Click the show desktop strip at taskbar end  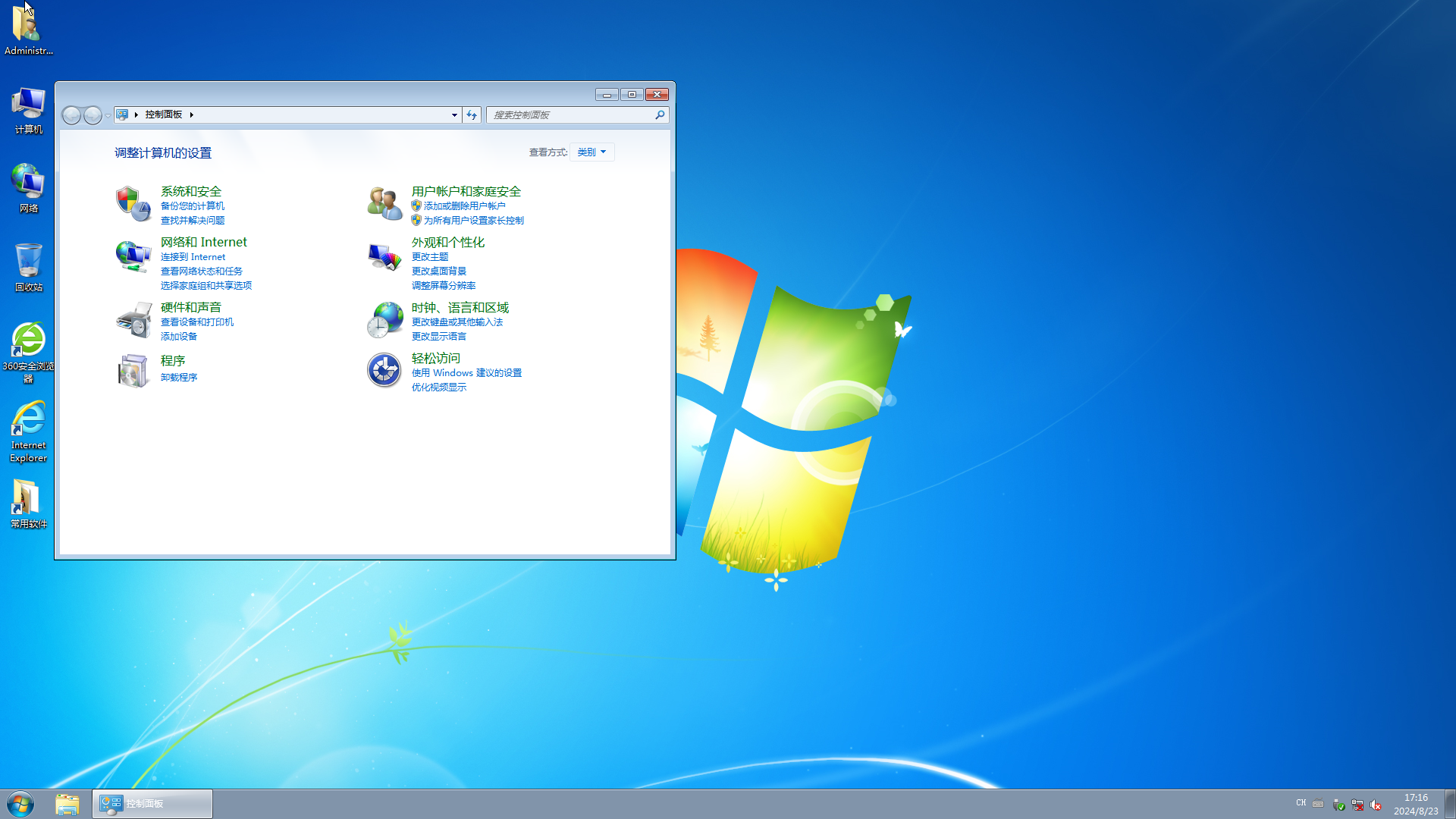(1450, 804)
